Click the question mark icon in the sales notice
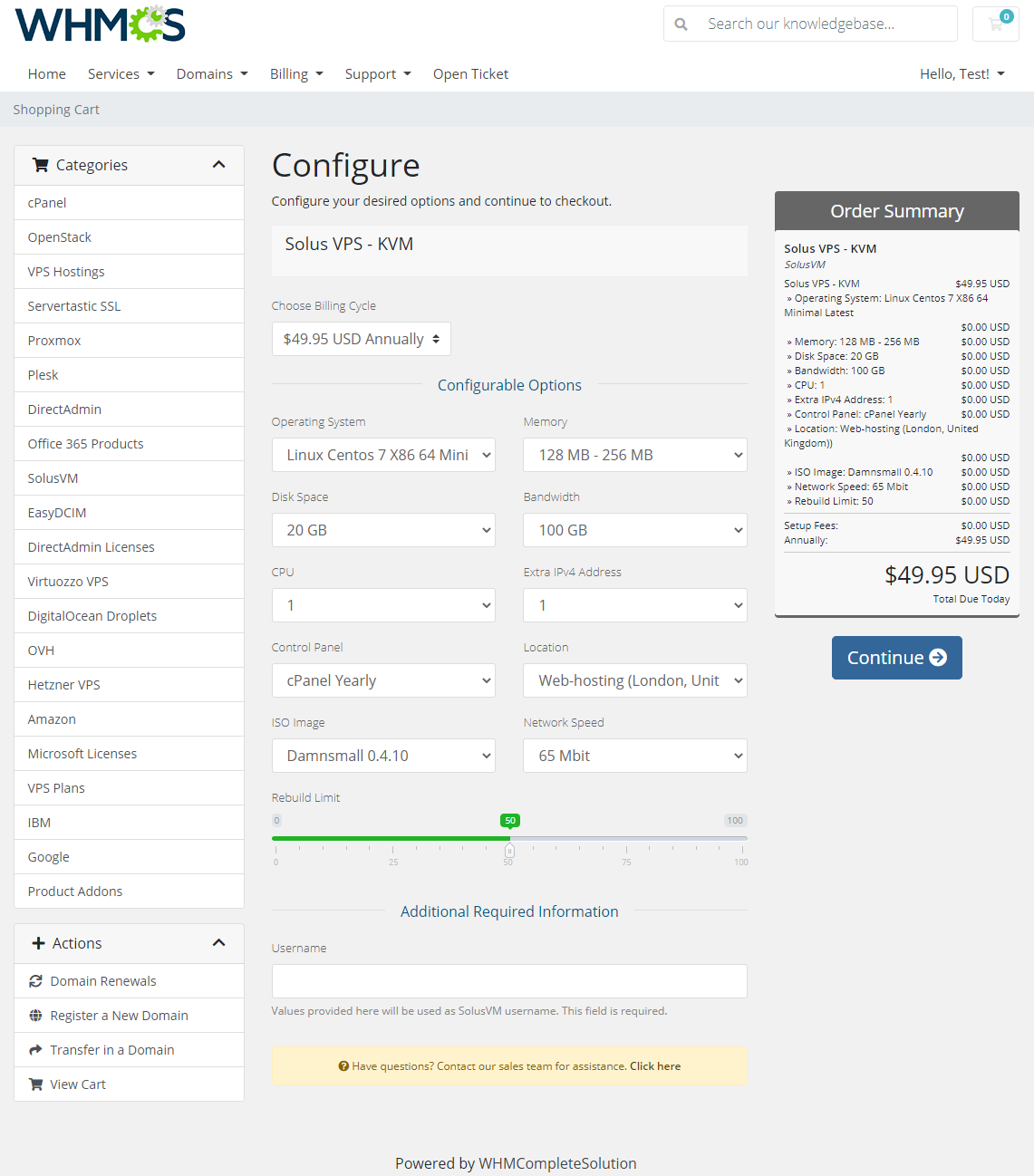Image resolution: width=1034 pixels, height=1176 pixels. point(345,1065)
